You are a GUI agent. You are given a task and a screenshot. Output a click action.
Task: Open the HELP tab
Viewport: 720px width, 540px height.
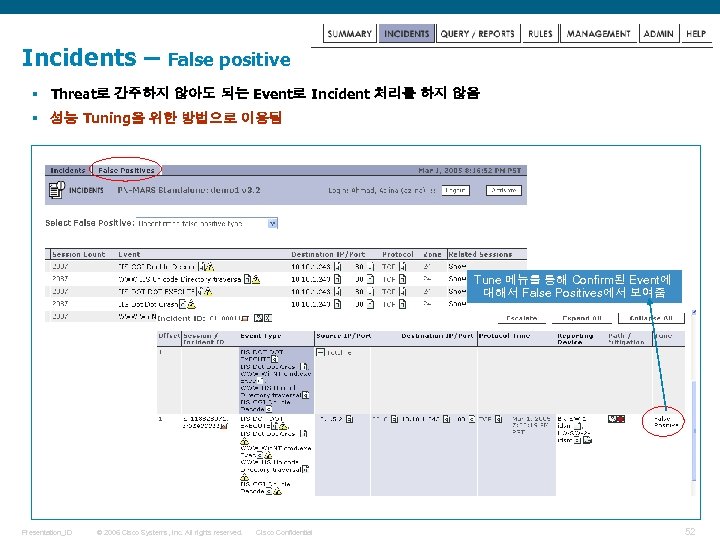696,34
